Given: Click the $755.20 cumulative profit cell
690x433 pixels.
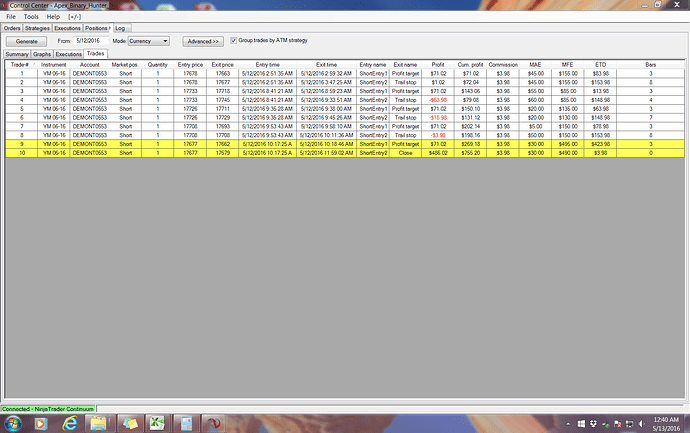Looking at the screenshot, I should [x=470, y=153].
